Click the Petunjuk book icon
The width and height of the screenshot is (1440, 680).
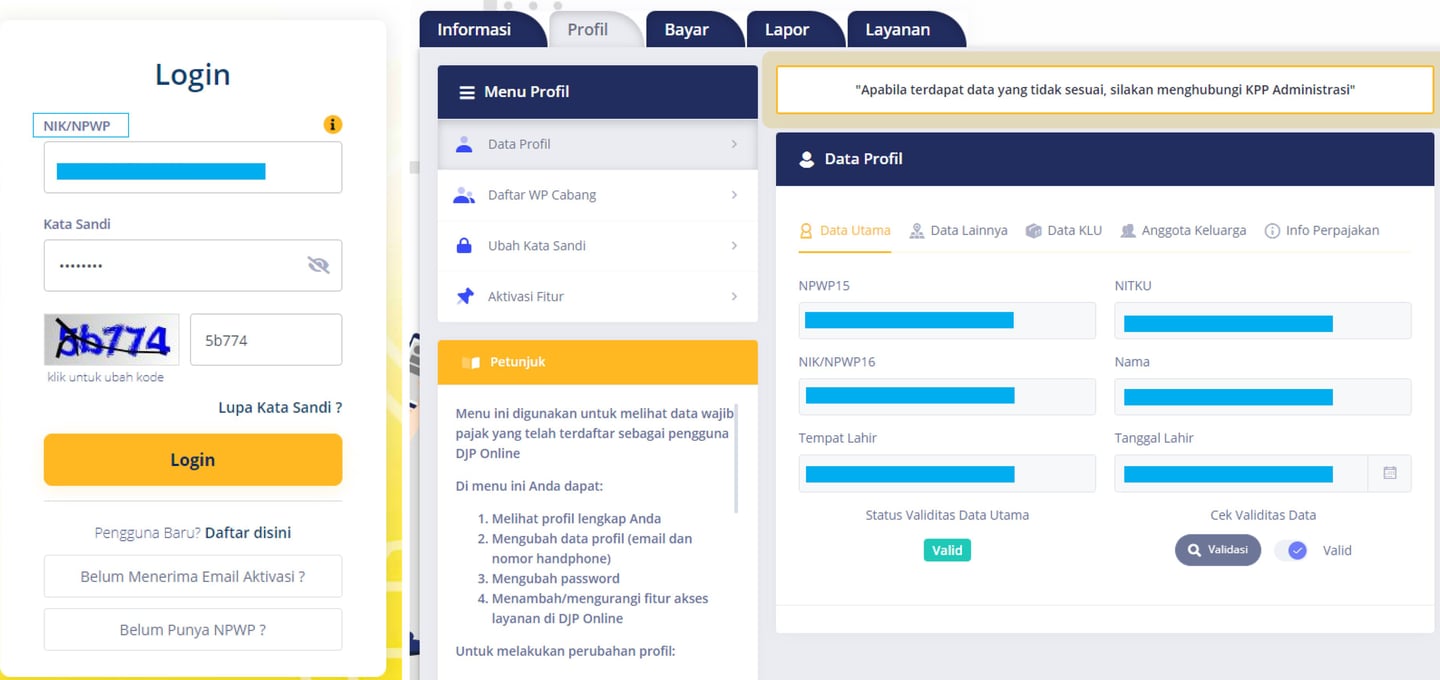[x=471, y=362]
